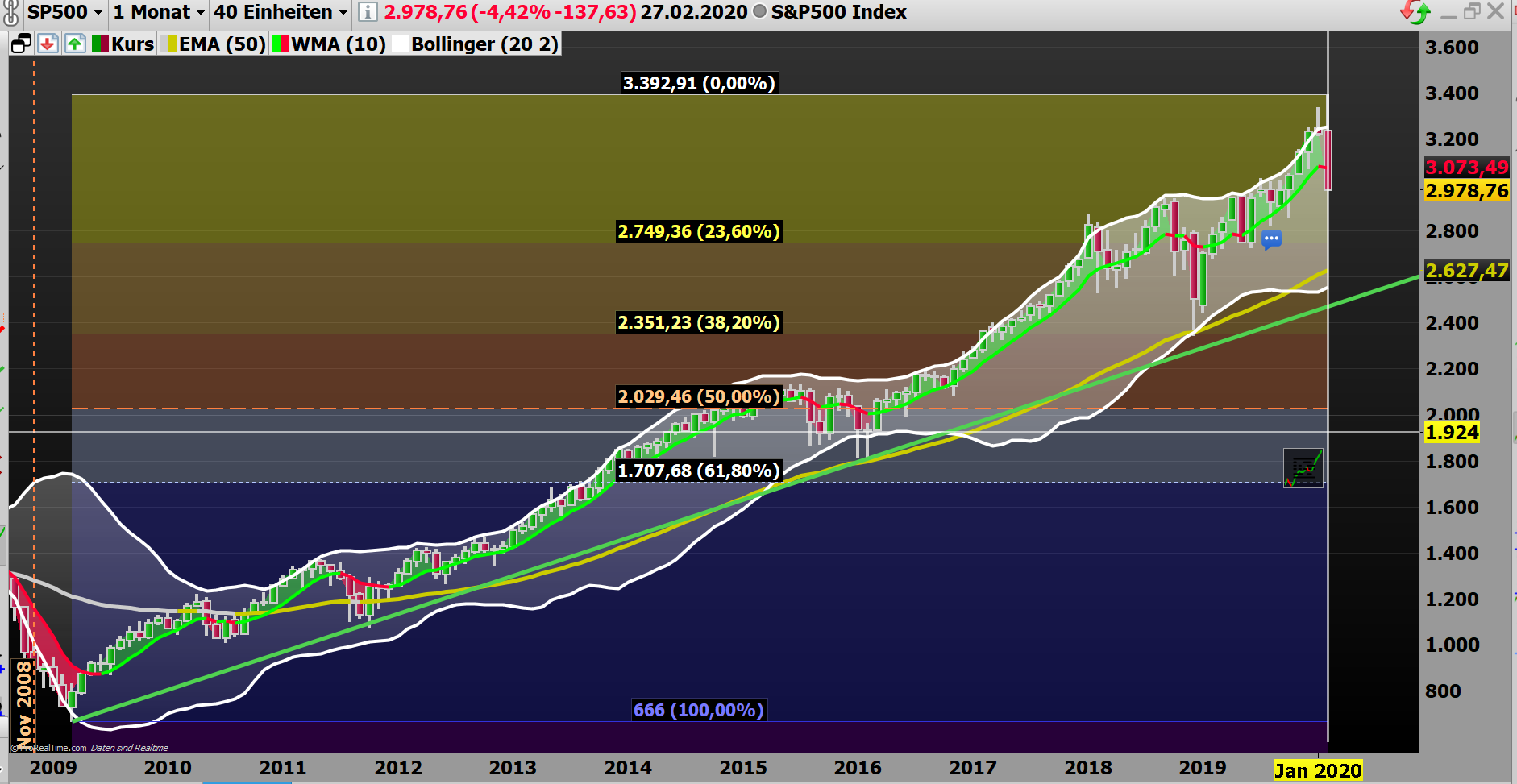This screenshot has height=784, width=1517.
Task: Click the 1.924 horizontal line price tag
Action: (x=1452, y=432)
